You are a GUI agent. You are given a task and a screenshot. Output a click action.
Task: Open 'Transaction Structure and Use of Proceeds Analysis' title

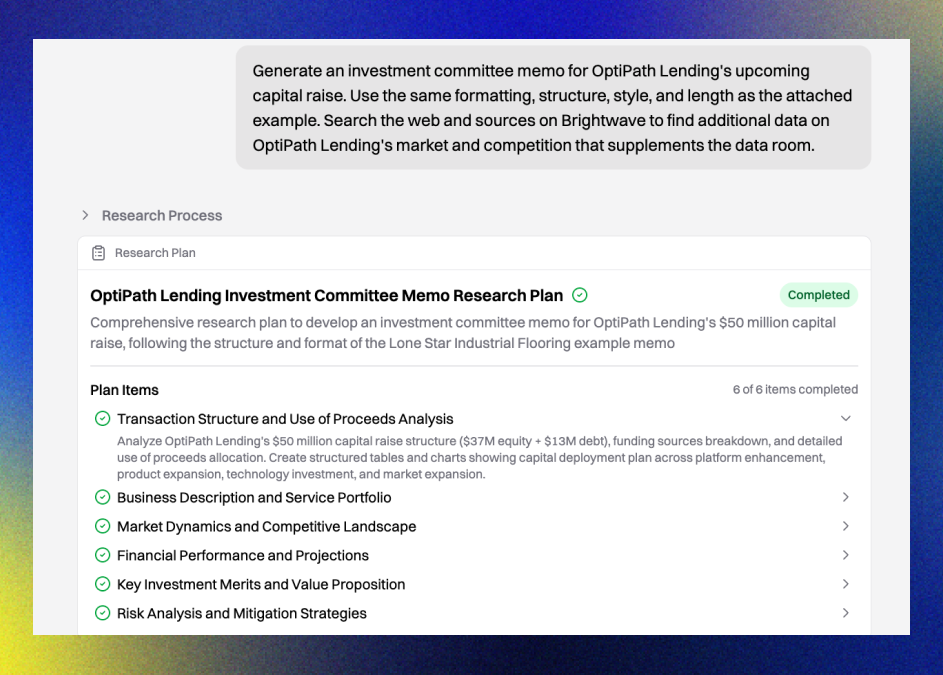tap(285, 419)
